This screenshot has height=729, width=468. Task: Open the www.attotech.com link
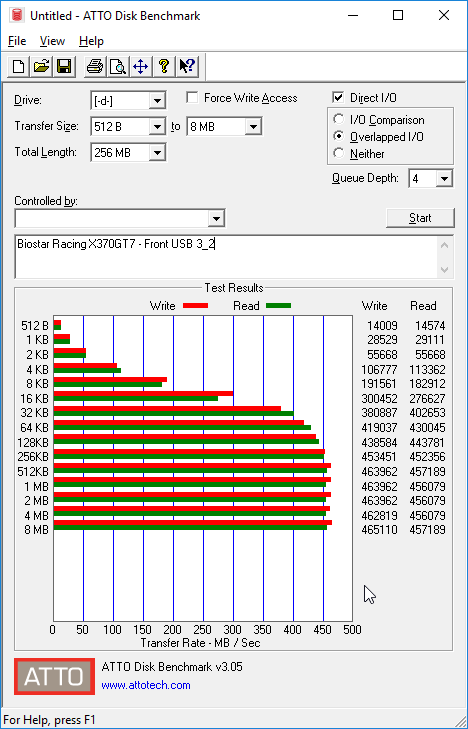click(x=146, y=685)
